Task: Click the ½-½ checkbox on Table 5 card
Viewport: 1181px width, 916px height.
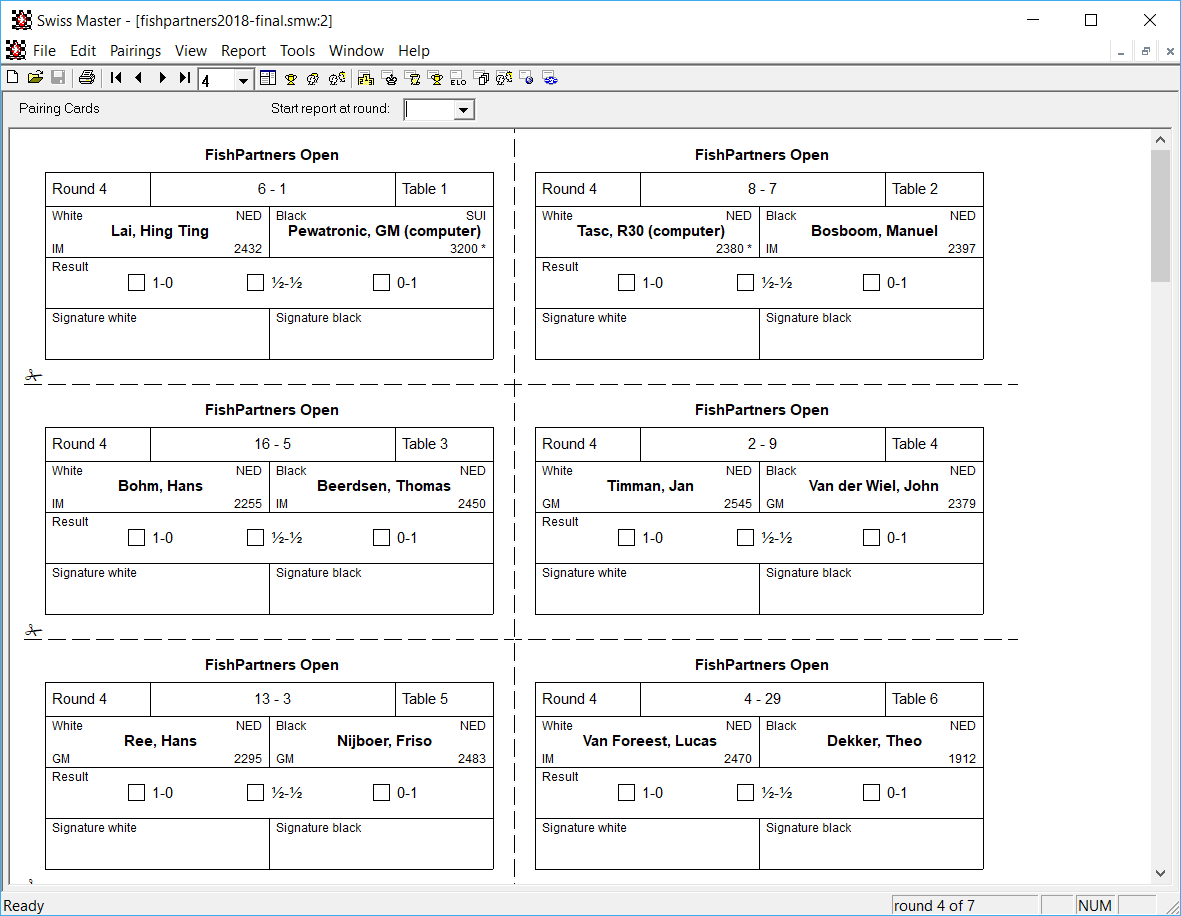Action: pos(255,792)
